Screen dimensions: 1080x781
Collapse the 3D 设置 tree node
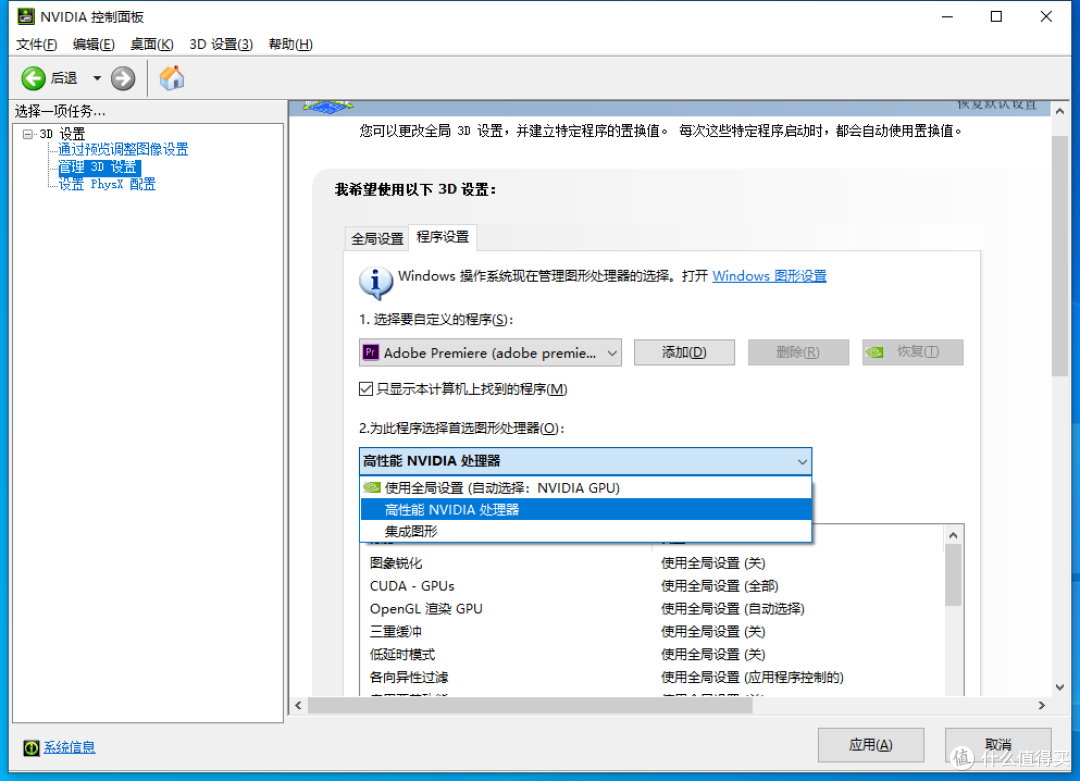point(28,134)
